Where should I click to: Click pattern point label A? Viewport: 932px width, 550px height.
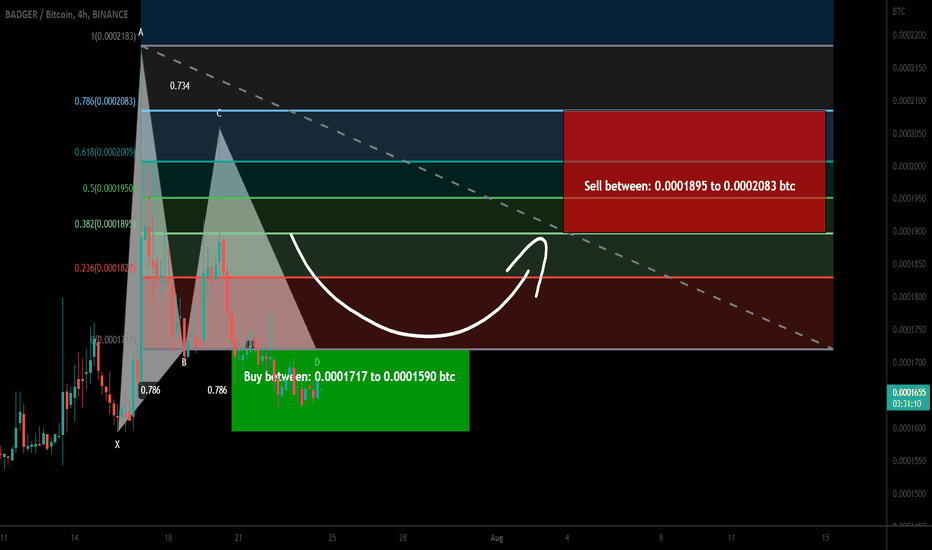pos(141,32)
